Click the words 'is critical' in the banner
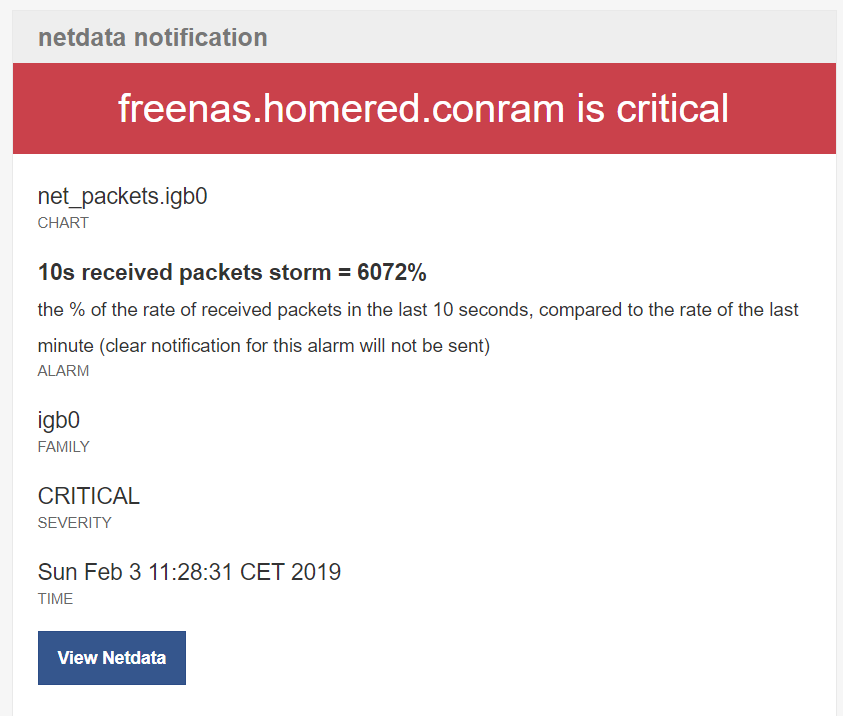The height and width of the screenshot is (716, 843). 652,108
